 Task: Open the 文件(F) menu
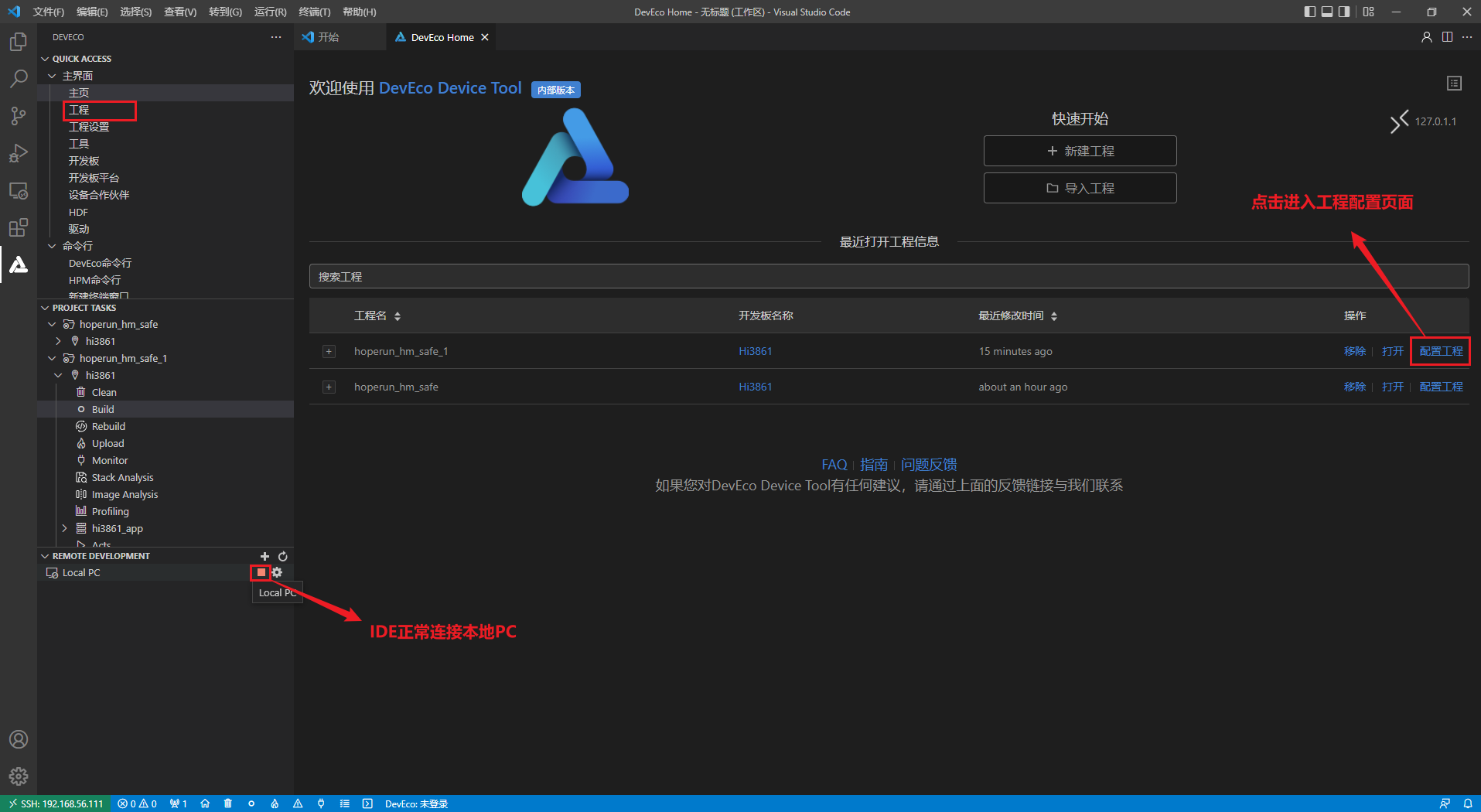49,12
